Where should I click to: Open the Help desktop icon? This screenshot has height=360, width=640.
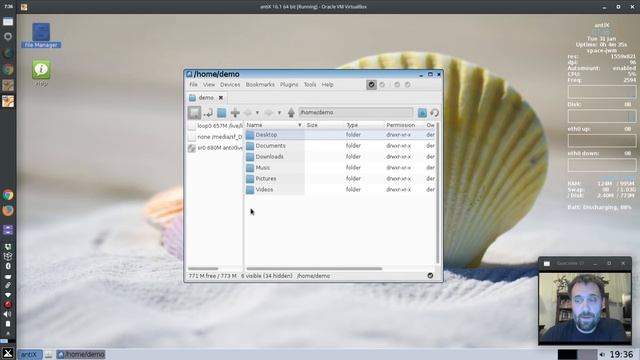[41, 73]
